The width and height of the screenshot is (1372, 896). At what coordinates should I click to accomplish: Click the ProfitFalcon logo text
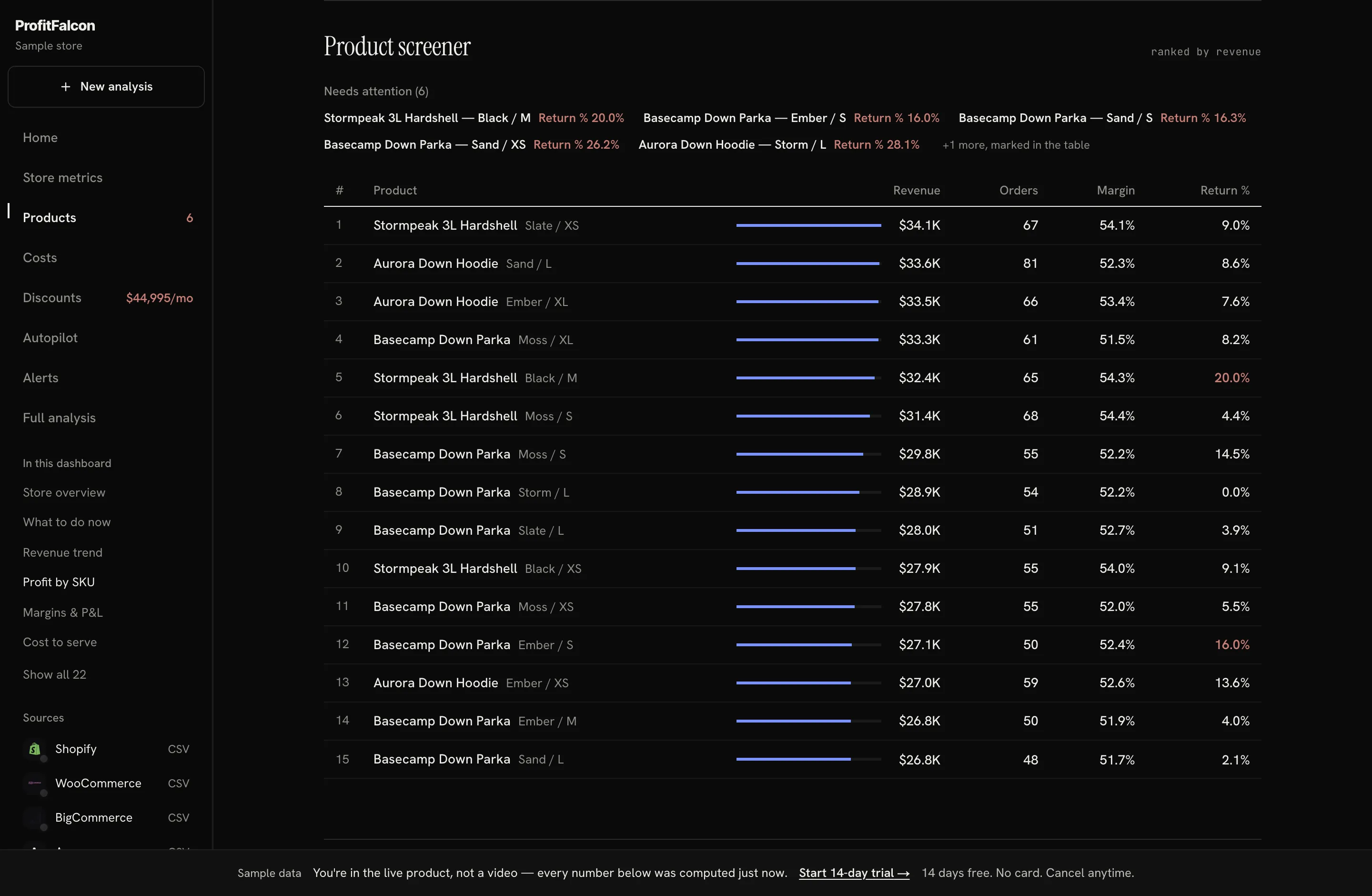pos(55,25)
